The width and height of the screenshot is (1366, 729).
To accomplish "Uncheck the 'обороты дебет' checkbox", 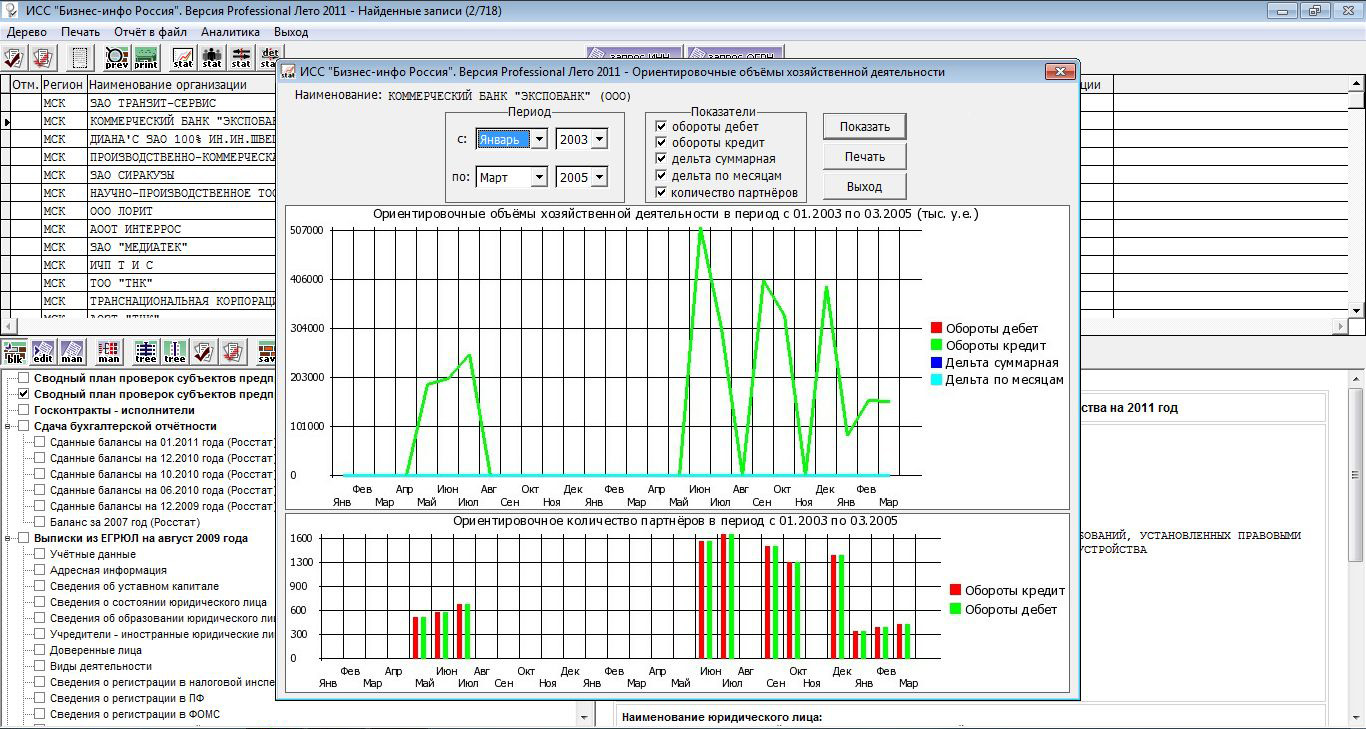I will pyautogui.click(x=661, y=127).
